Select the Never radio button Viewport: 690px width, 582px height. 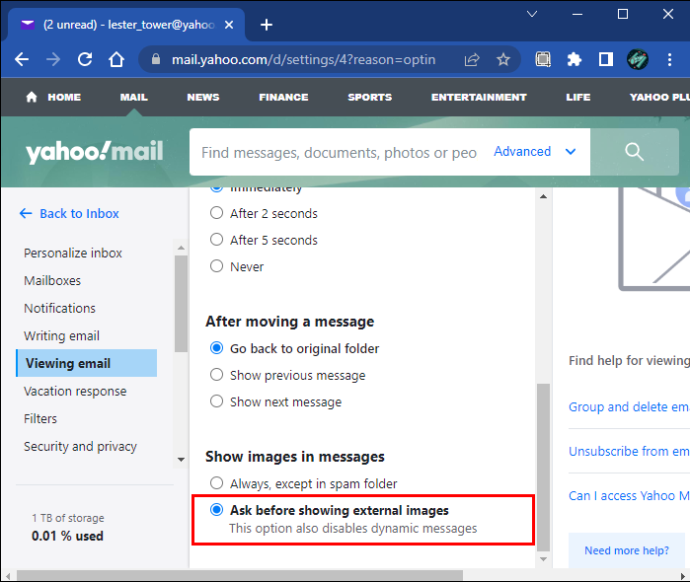coord(216,266)
